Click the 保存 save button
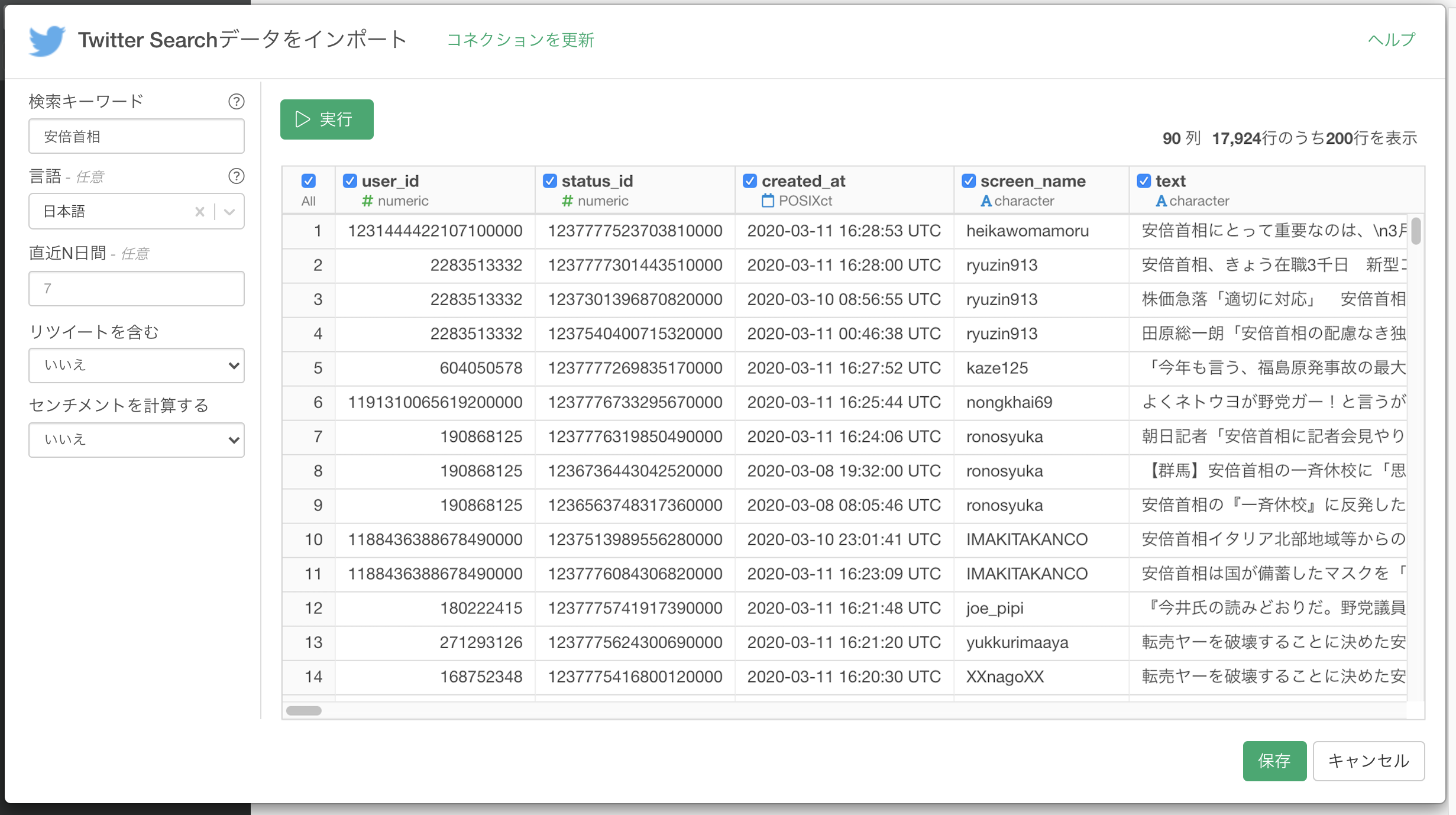The height and width of the screenshot is (815, 1456). [1274, 761]
